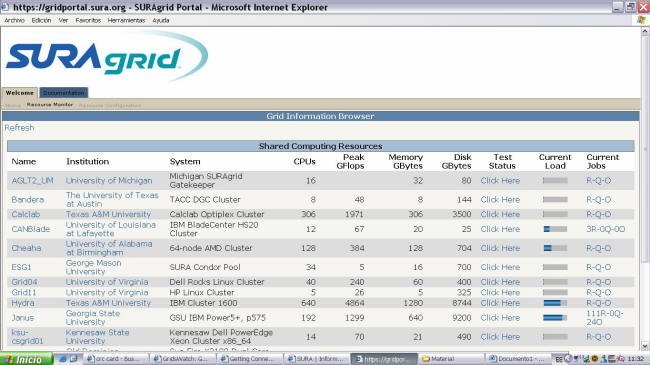Click the Current Load bar for CANBlade
The image size is (650, 365).
click(x=555, y=229)
